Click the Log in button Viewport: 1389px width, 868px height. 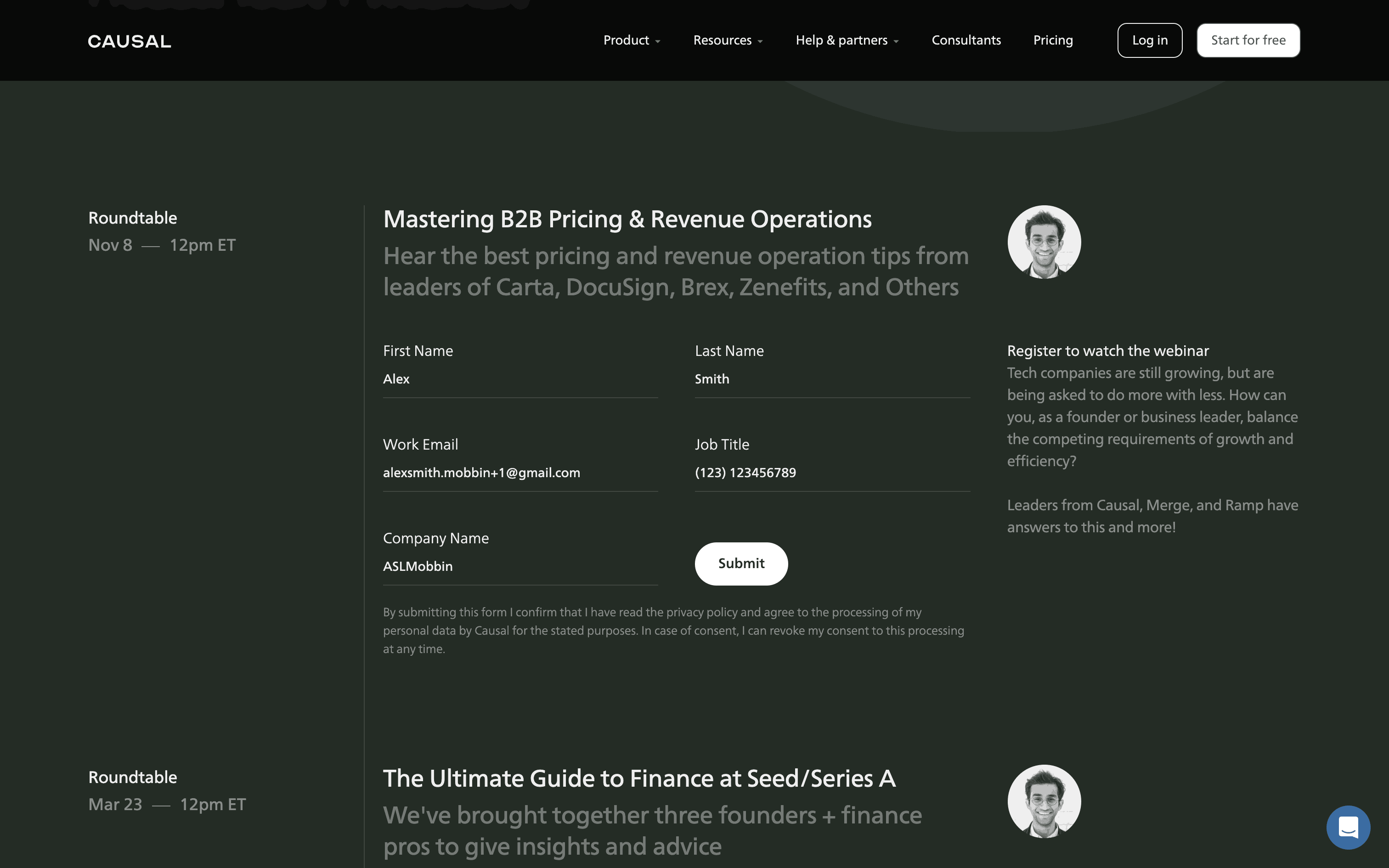pyautogui.click(x=1149, y=40)
